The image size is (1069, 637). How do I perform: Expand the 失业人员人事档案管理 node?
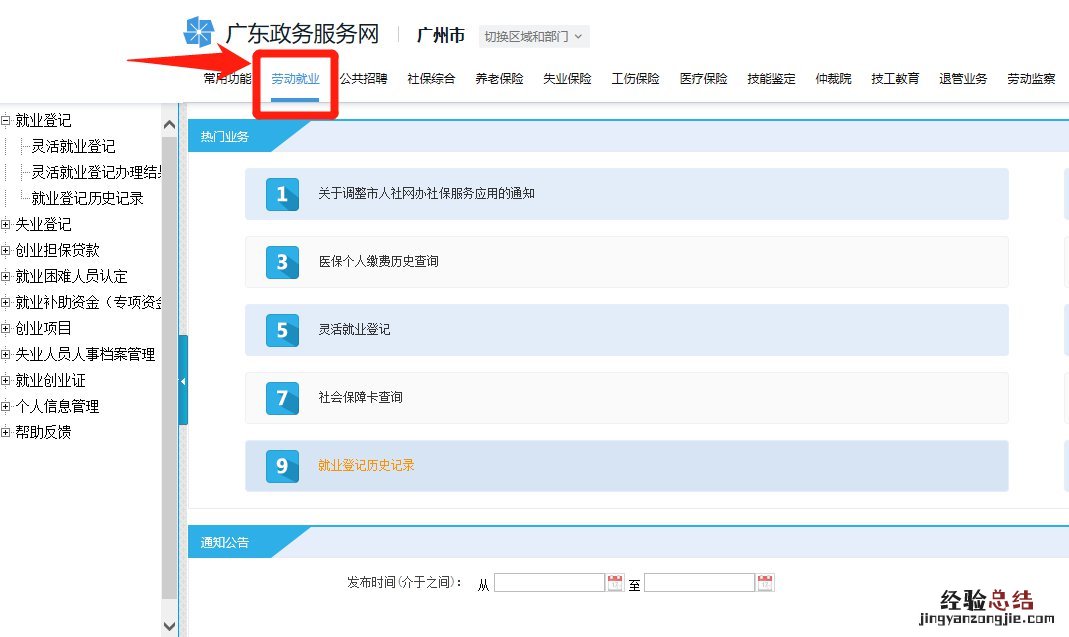click(5, 355)
